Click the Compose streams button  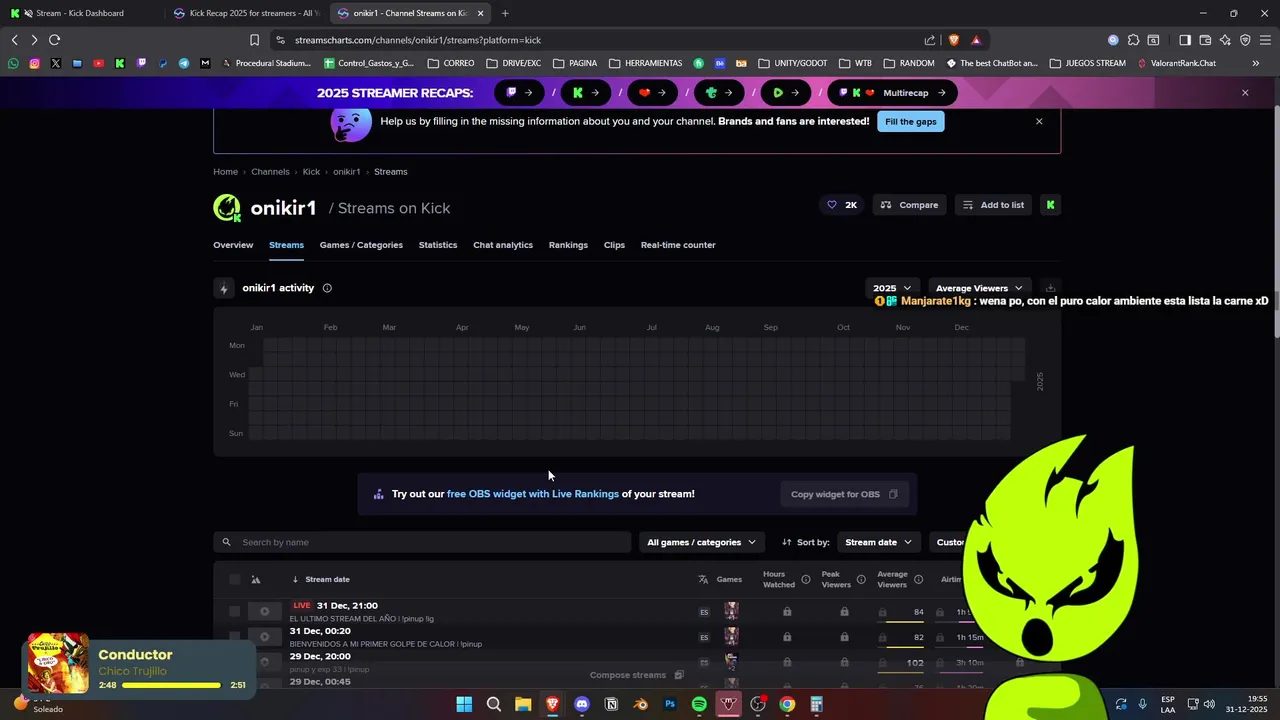pos(636,675)
